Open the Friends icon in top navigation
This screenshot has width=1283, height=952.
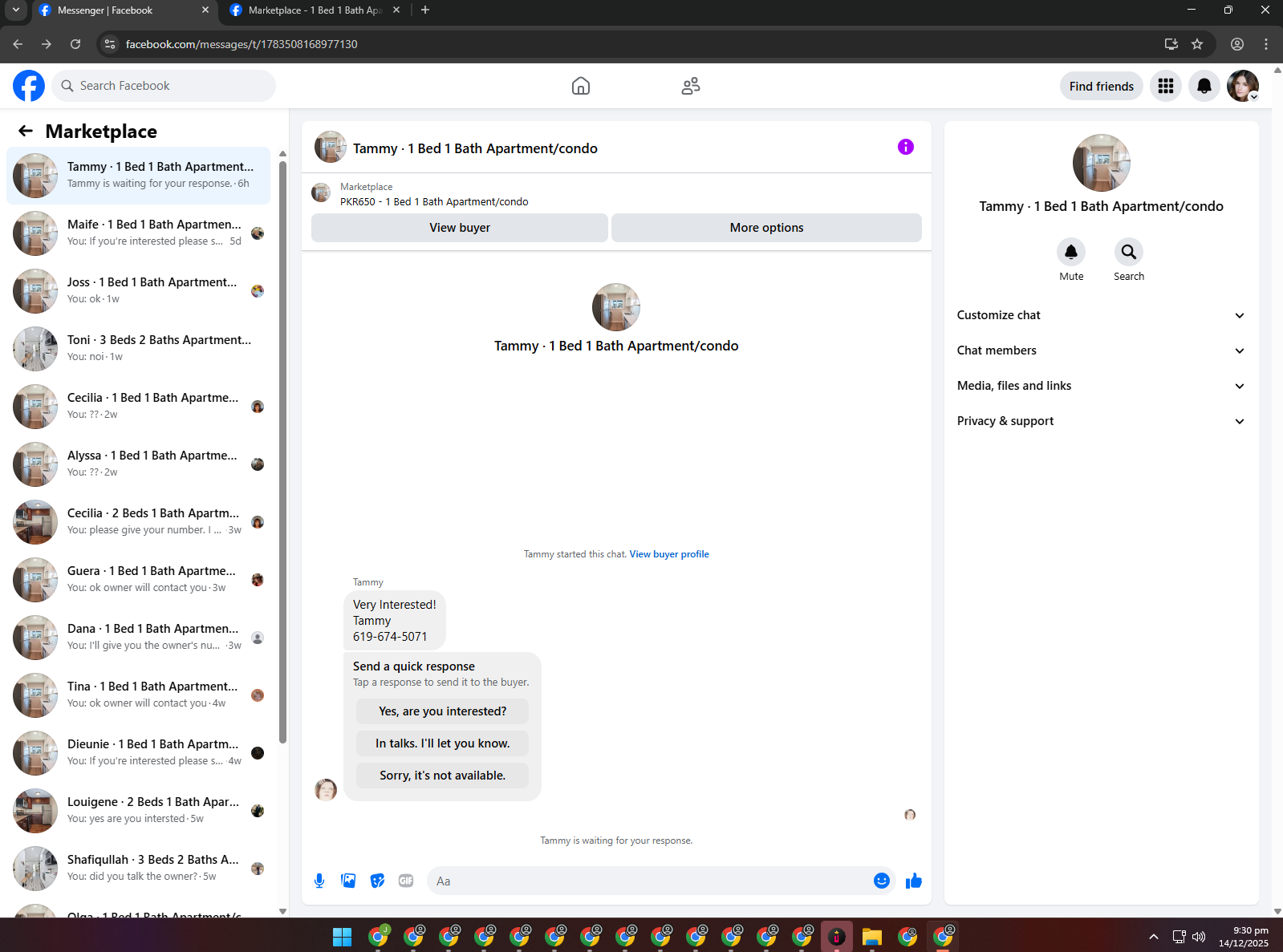tap(691, 86)
